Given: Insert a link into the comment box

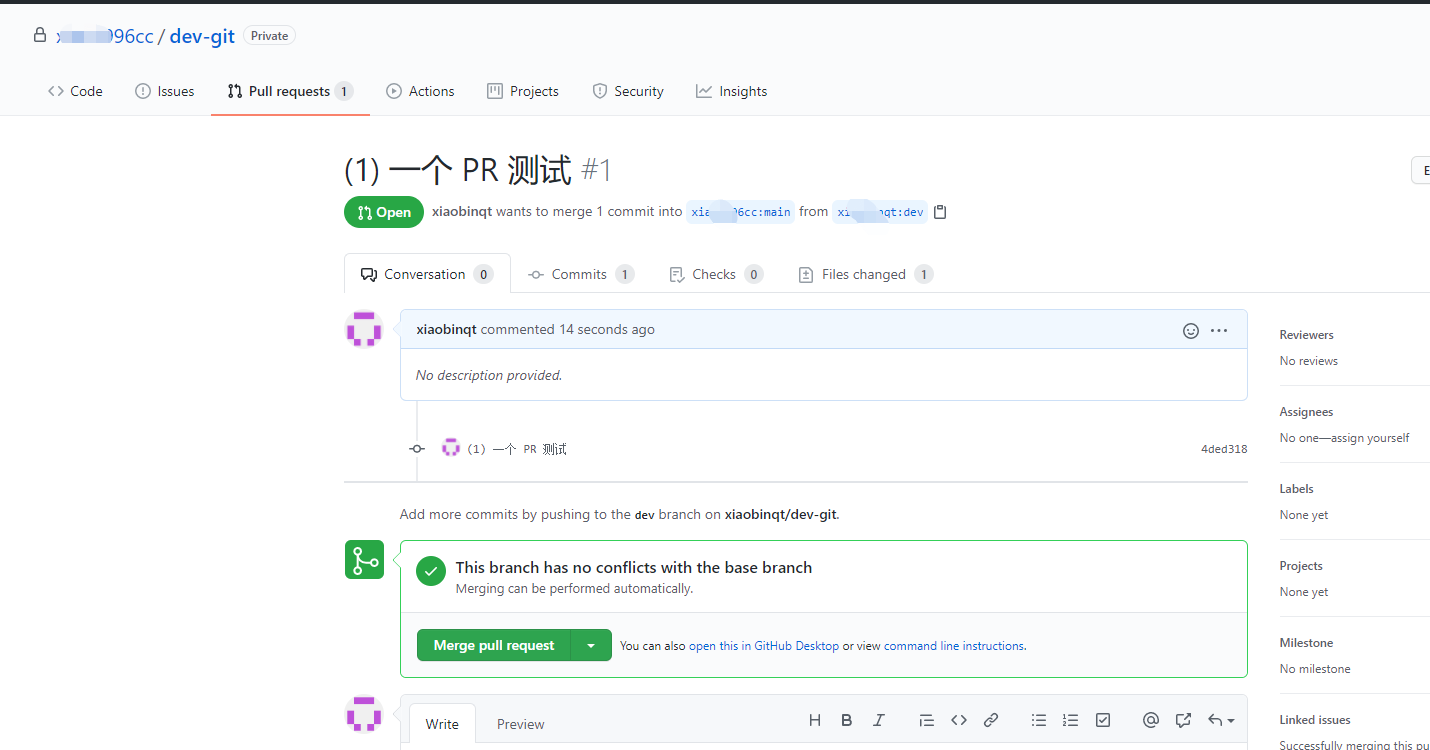Looking at the screenshot, I should 990,720.
